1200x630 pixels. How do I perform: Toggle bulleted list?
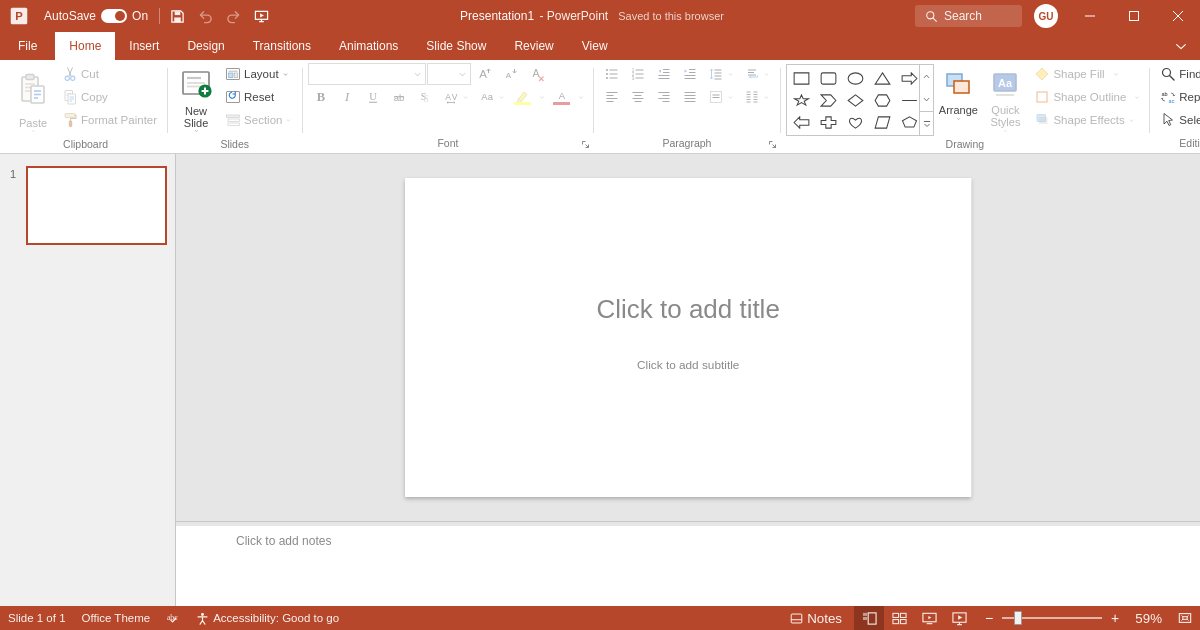point(612,74)
